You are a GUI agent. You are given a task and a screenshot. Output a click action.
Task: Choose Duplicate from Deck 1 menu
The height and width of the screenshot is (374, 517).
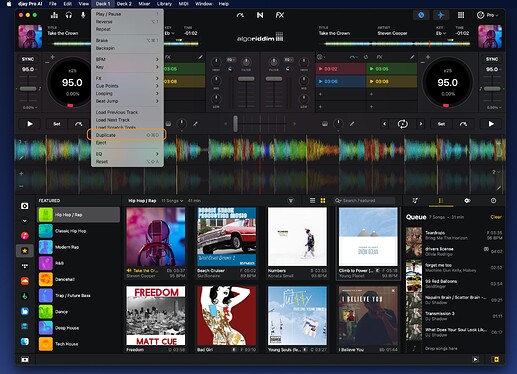127,135
